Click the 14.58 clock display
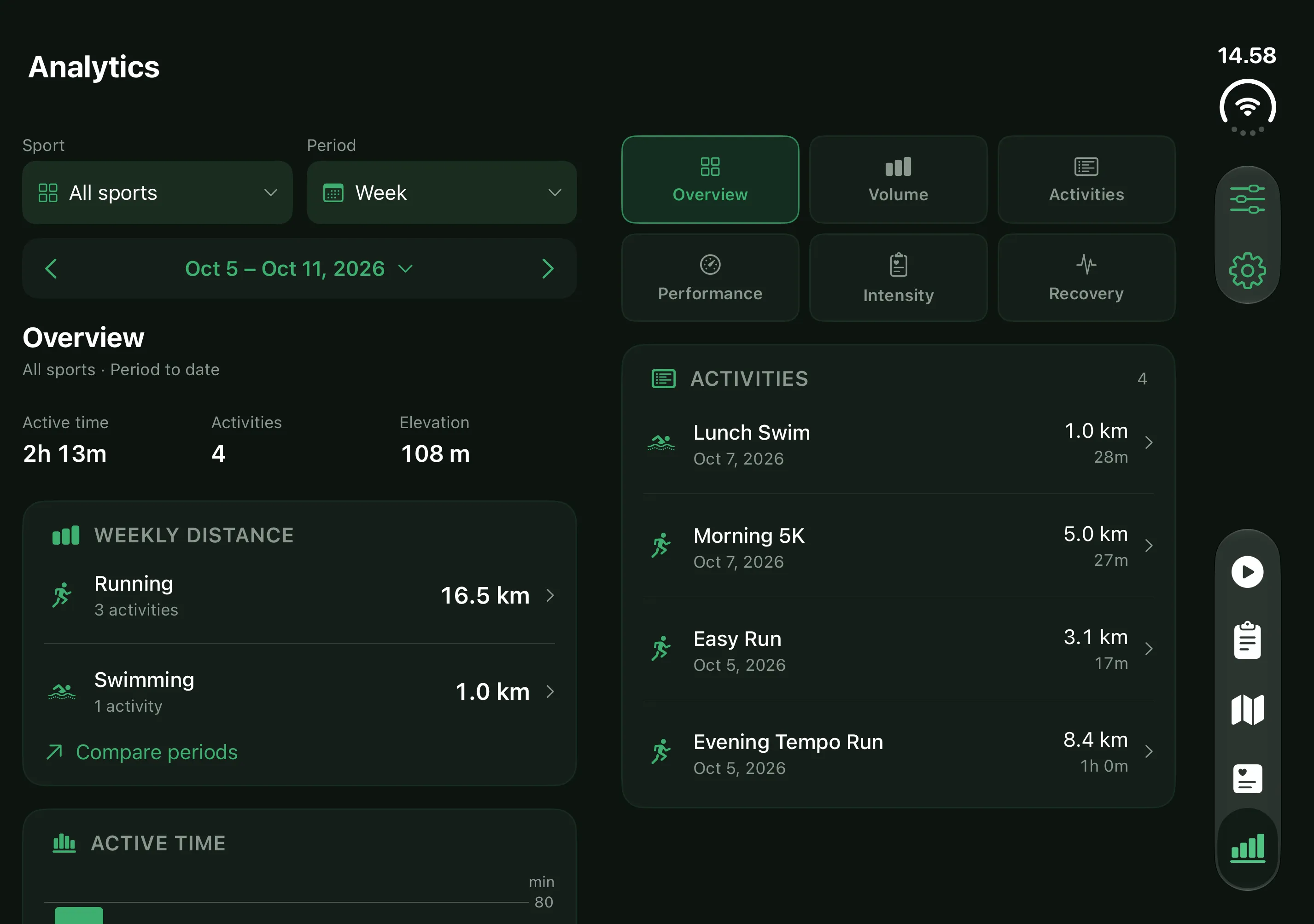1314x924 pixels. click(x=1246, y=56)
